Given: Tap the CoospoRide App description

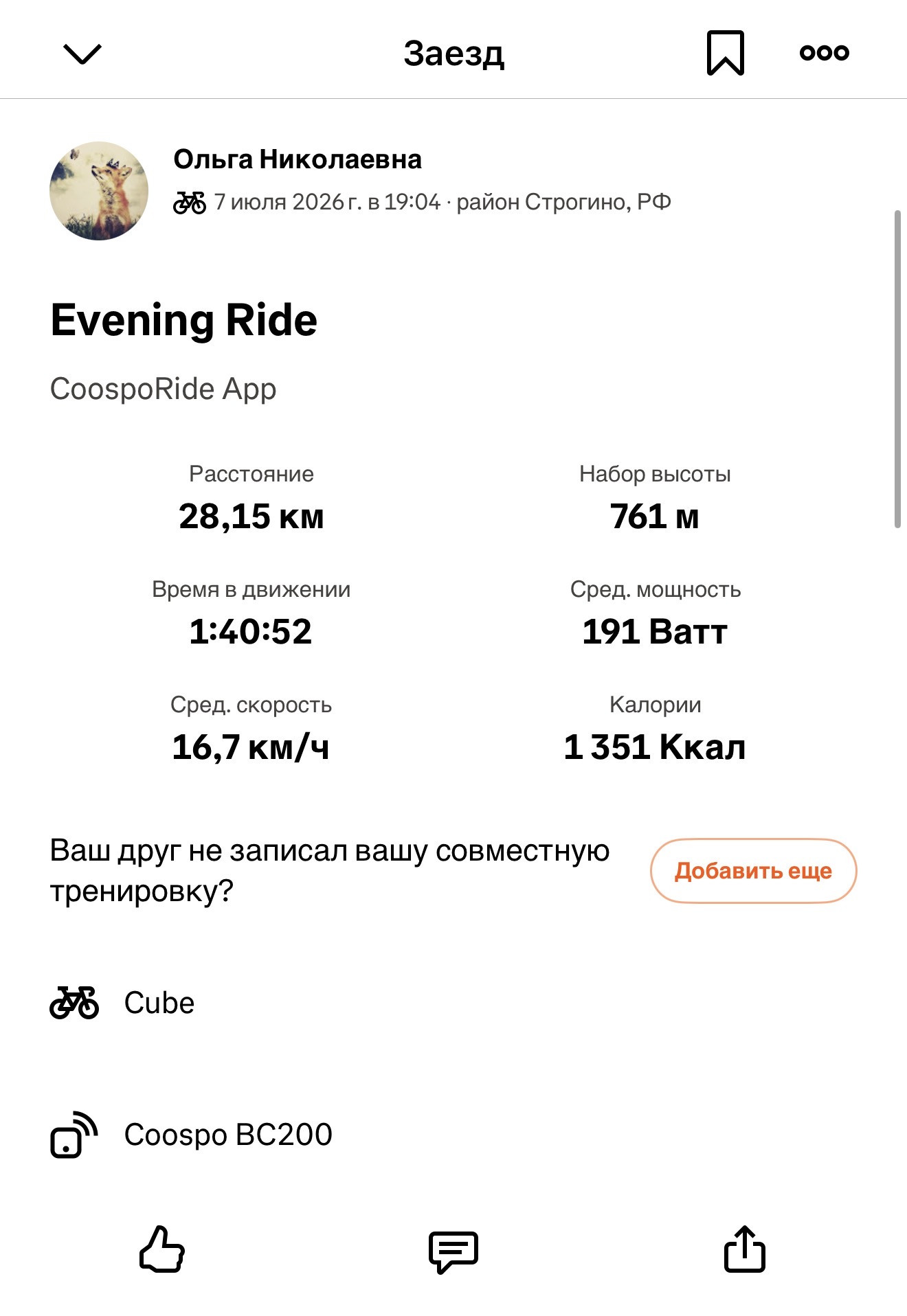Looking at the screenshot, I should [x=164, y=389].
